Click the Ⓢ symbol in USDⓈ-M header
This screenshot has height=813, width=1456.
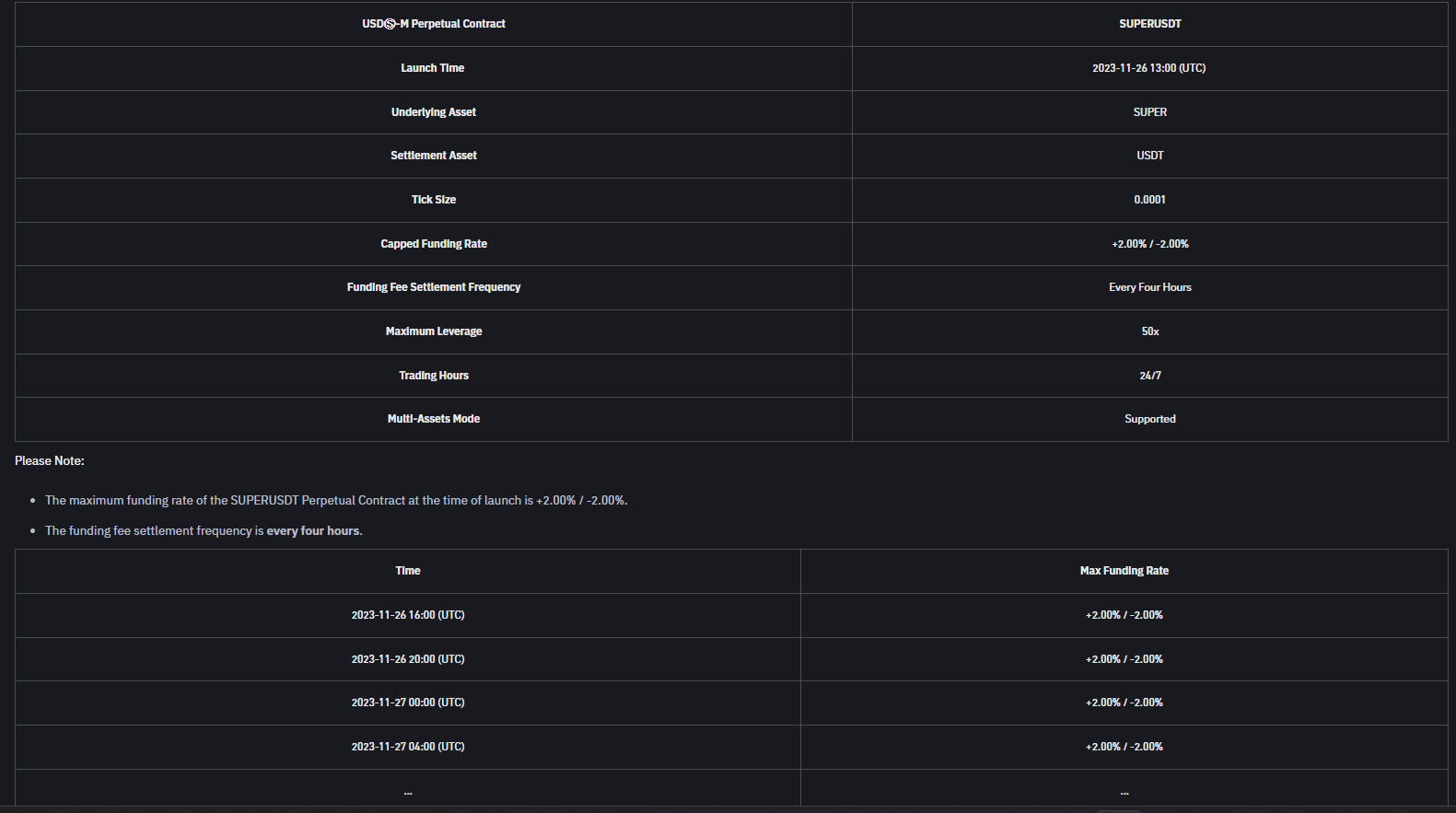pos(390,24)
